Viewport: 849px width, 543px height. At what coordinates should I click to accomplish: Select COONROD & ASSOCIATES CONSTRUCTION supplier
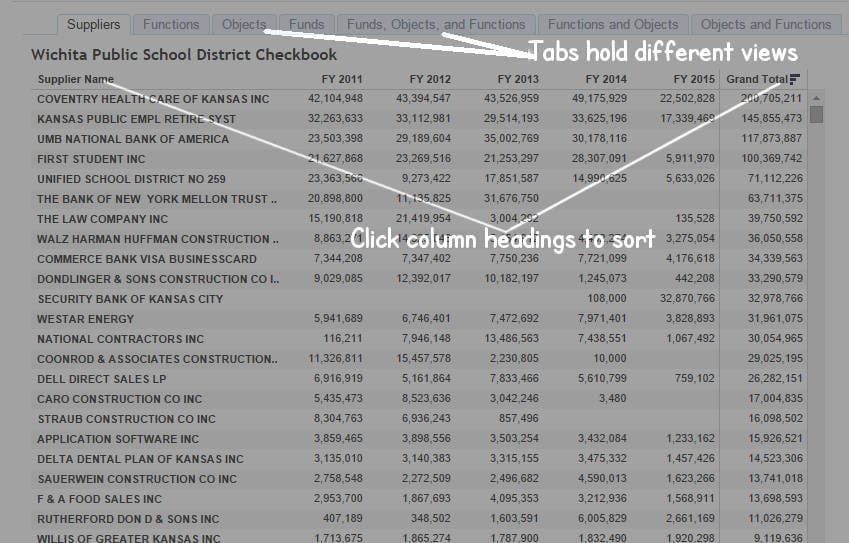pos(158,359)
